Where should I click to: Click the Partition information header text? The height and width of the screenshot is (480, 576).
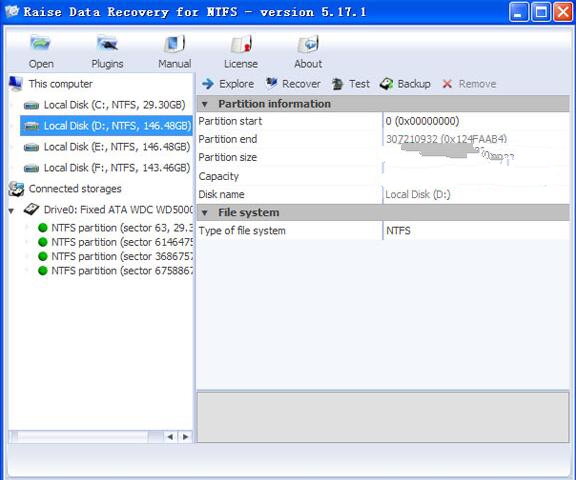tap(274, 104)
